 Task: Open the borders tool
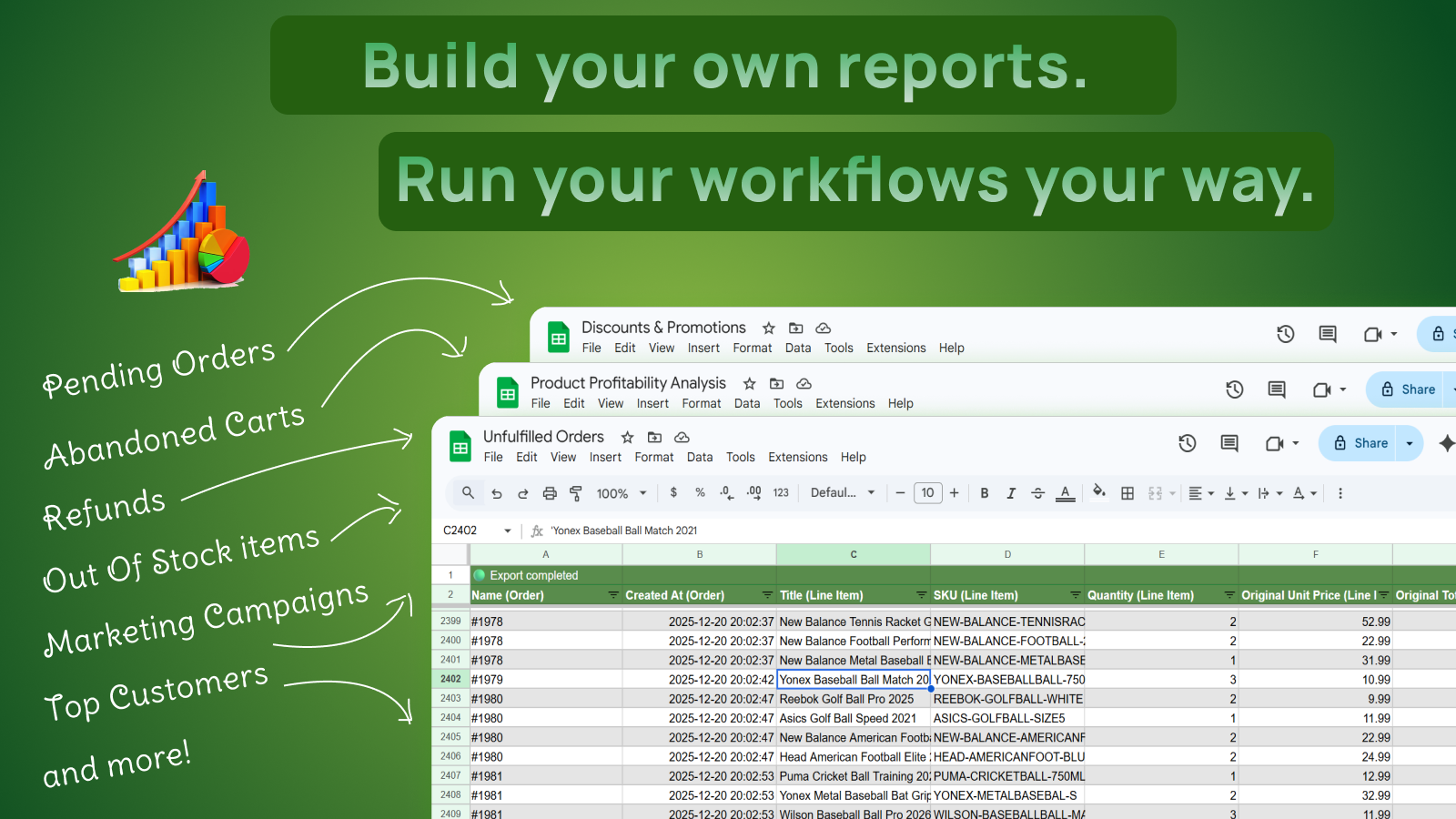pos(1127,492)
